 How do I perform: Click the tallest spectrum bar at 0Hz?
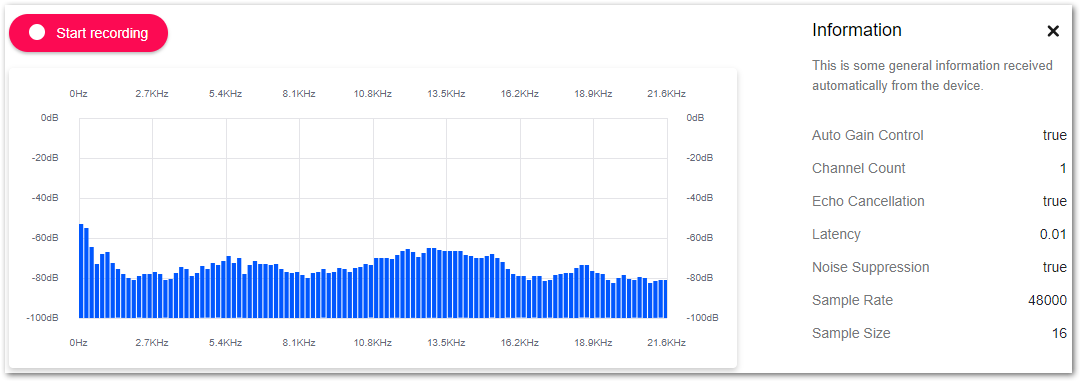(x=81, y=270)
